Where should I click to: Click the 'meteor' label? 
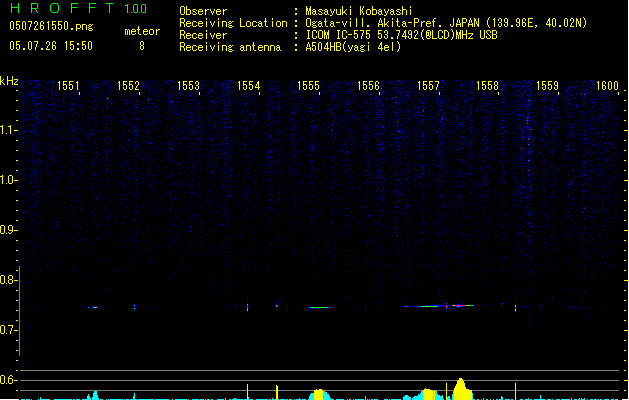142,31
